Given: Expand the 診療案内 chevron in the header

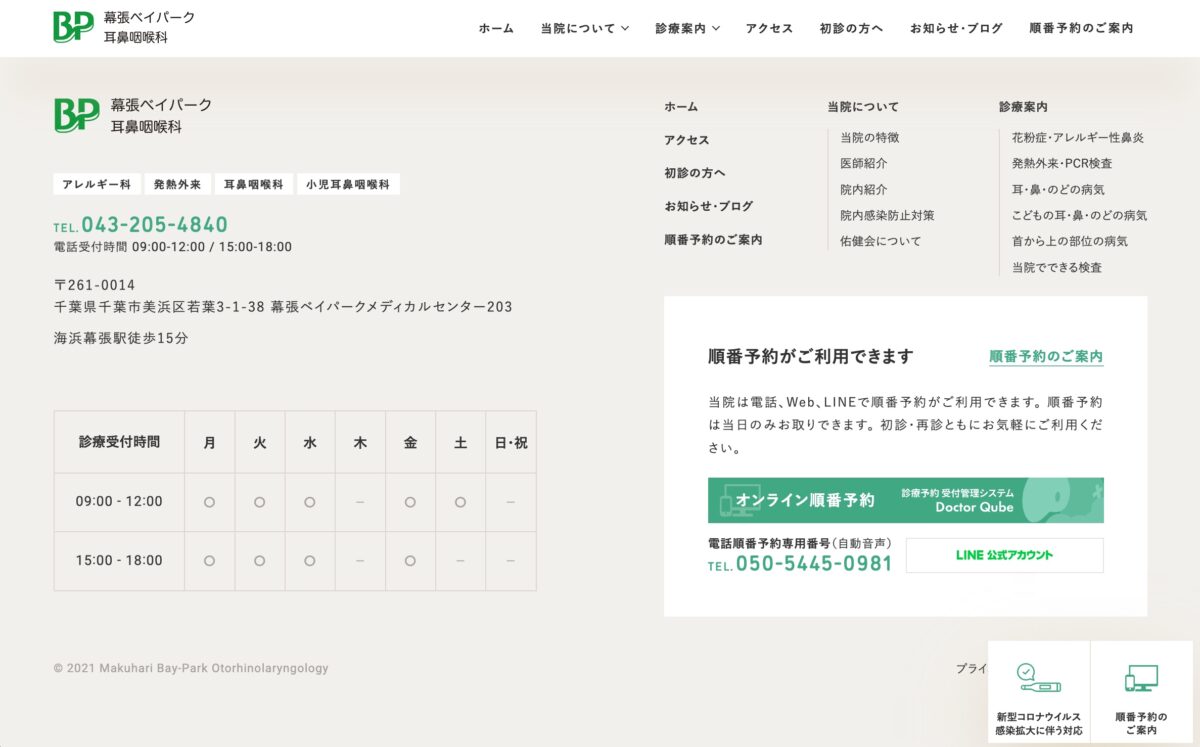Looking at the screenshot, I should coord(716,29).
